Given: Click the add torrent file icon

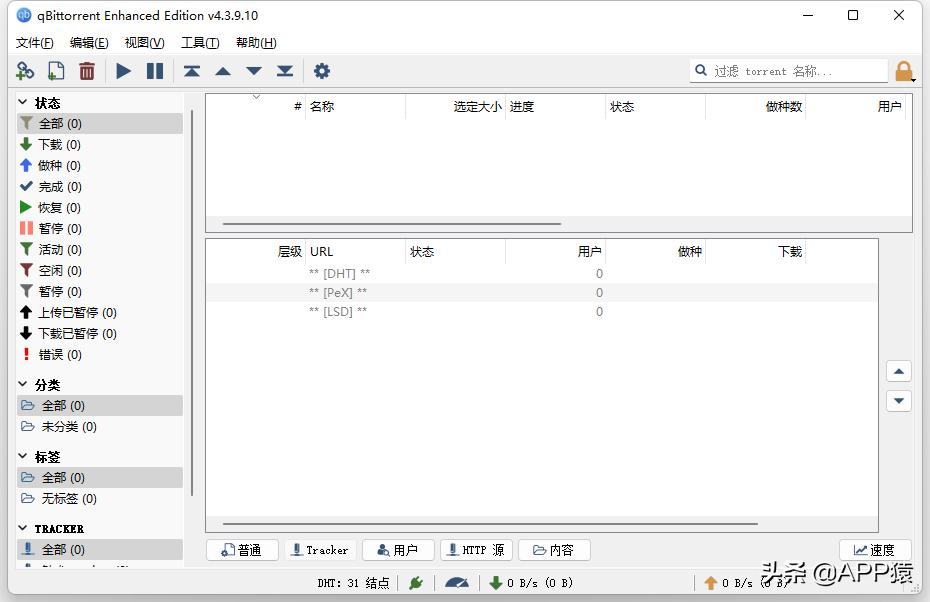Looking at the screenshot, I should pos(56,71).
